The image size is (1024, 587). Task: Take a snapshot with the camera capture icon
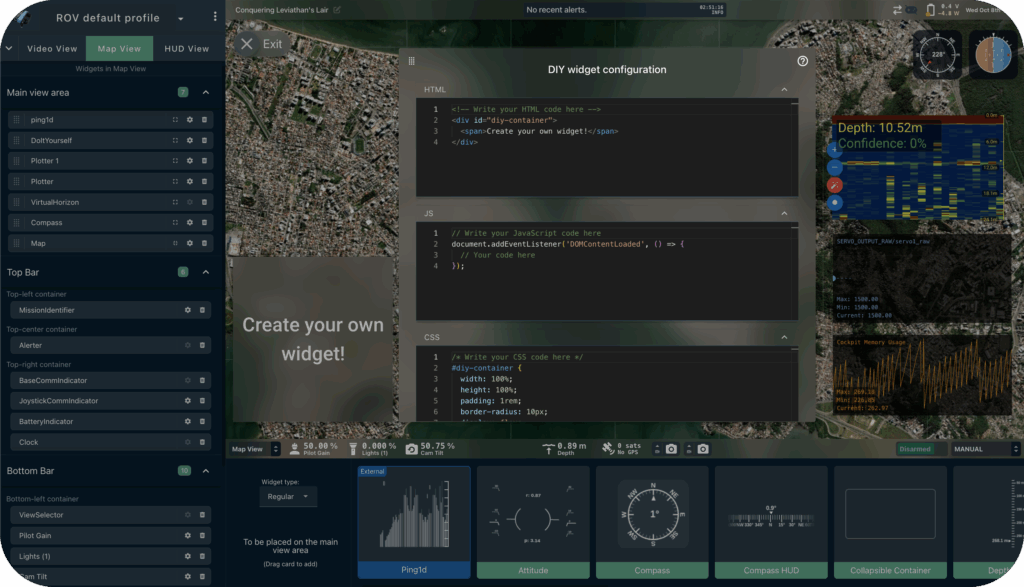pyautogui.click(x=671, y=449)
